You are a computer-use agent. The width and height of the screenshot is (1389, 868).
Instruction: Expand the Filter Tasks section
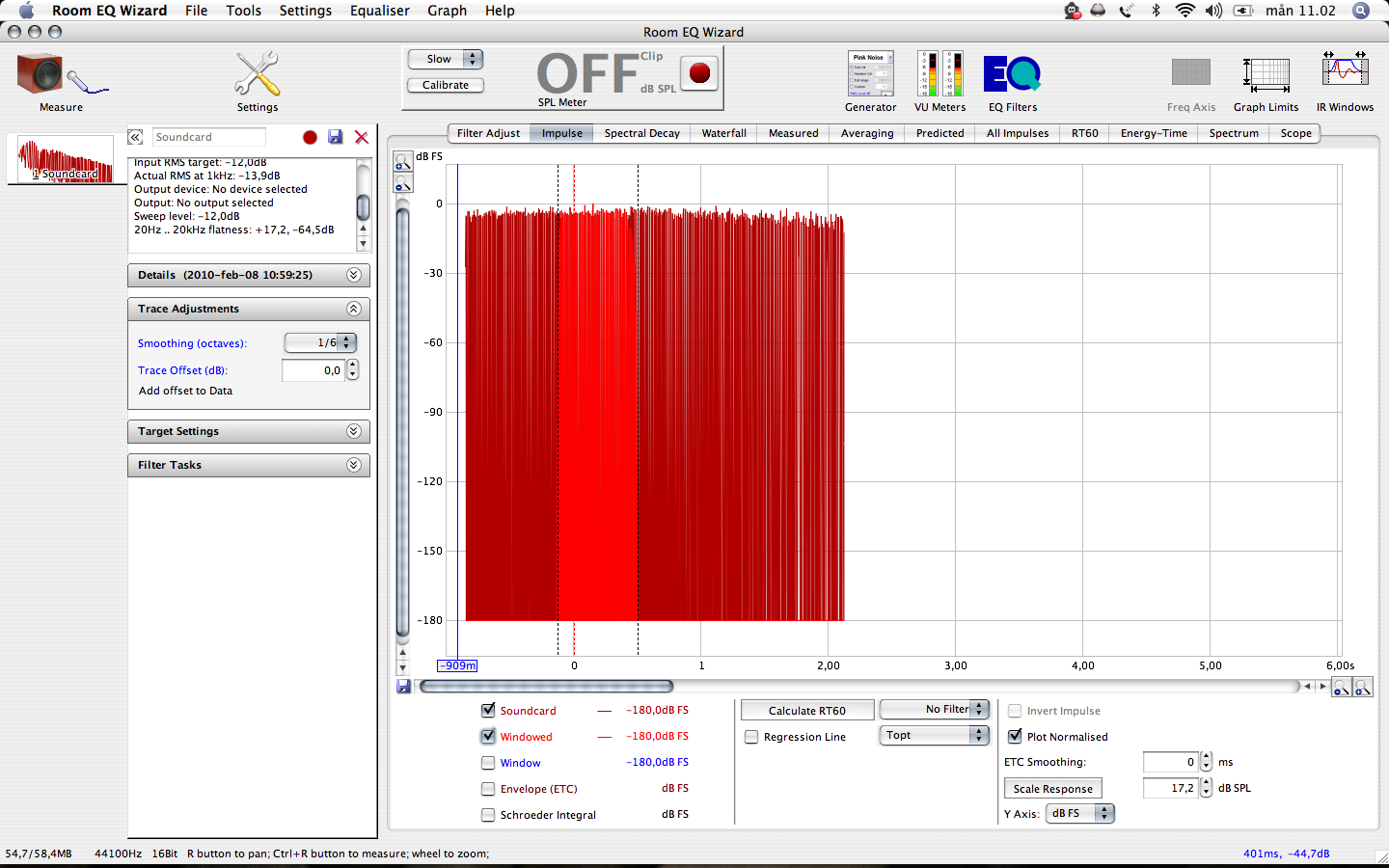[x=354, y=465]
